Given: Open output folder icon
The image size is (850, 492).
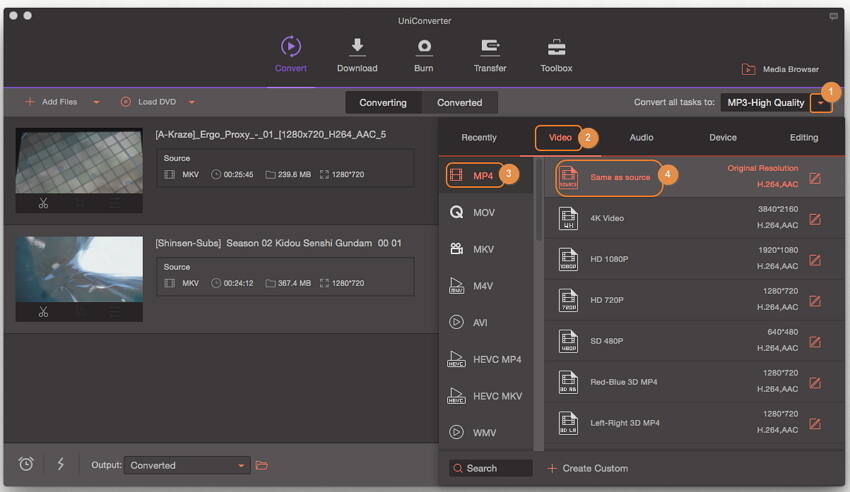Looking at the screenshot, I should (x=262, y=465).
